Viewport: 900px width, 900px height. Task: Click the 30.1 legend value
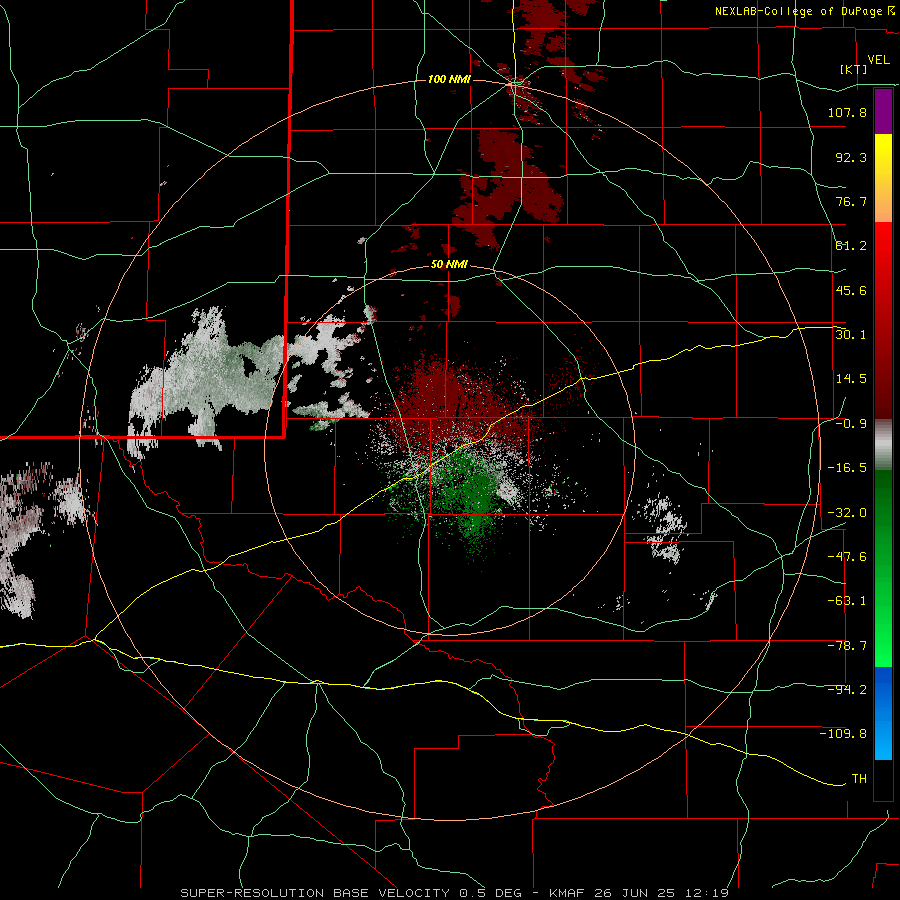tap(851, 335)
